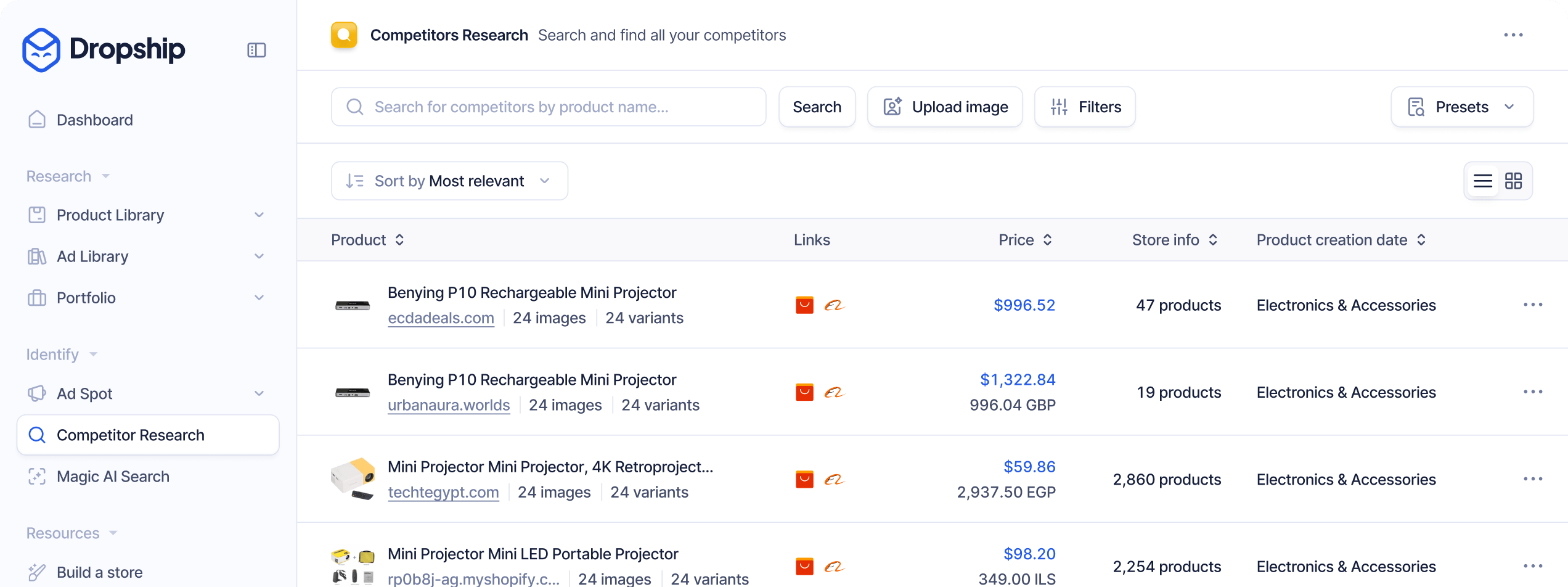Click ecdadeals.com projector thumbnail
This screenshot has height=587, width=1568.
pyautogui.click(x=353, y=305)
